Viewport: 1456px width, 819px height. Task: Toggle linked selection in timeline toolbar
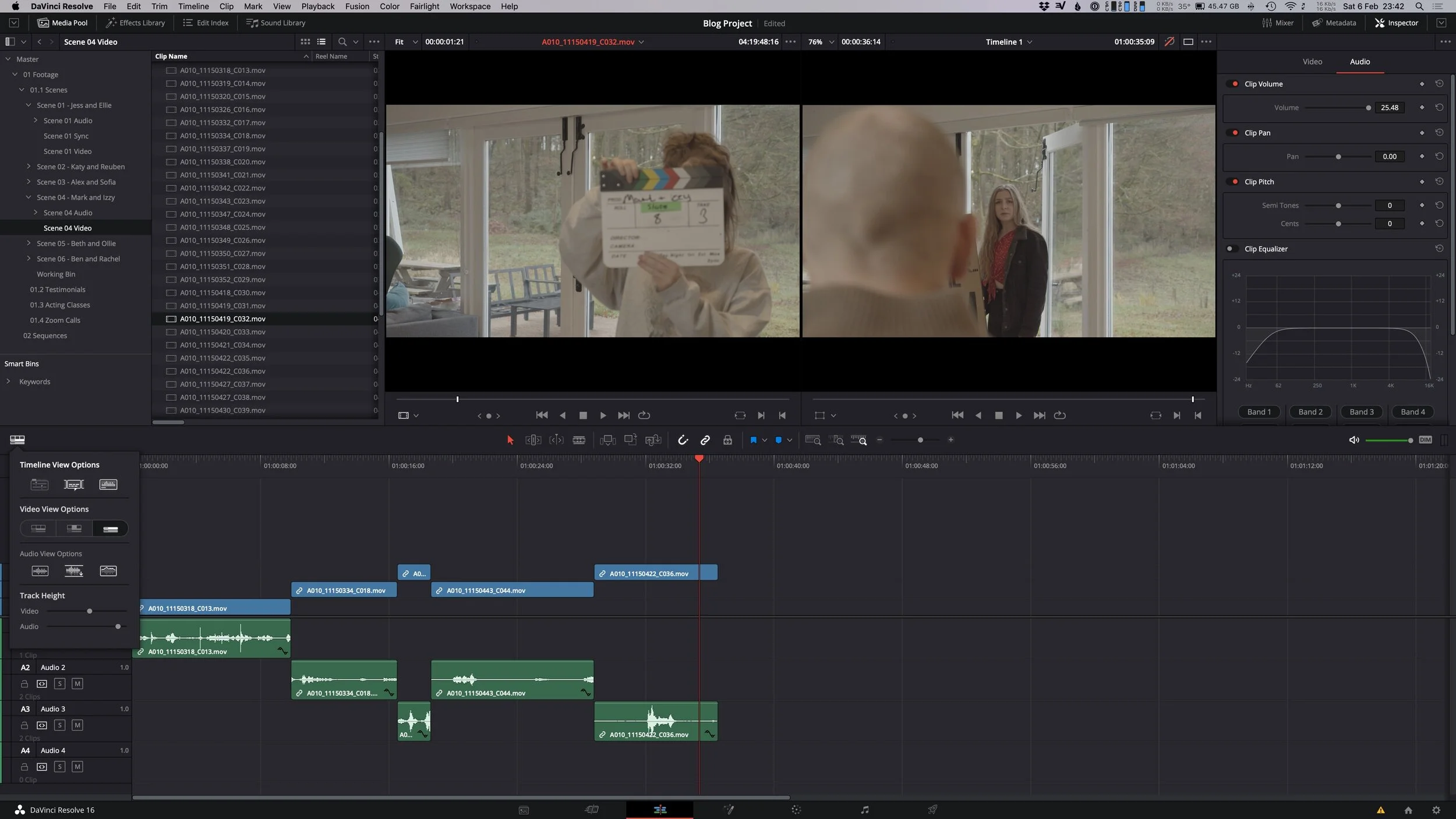tap(705, 440)
